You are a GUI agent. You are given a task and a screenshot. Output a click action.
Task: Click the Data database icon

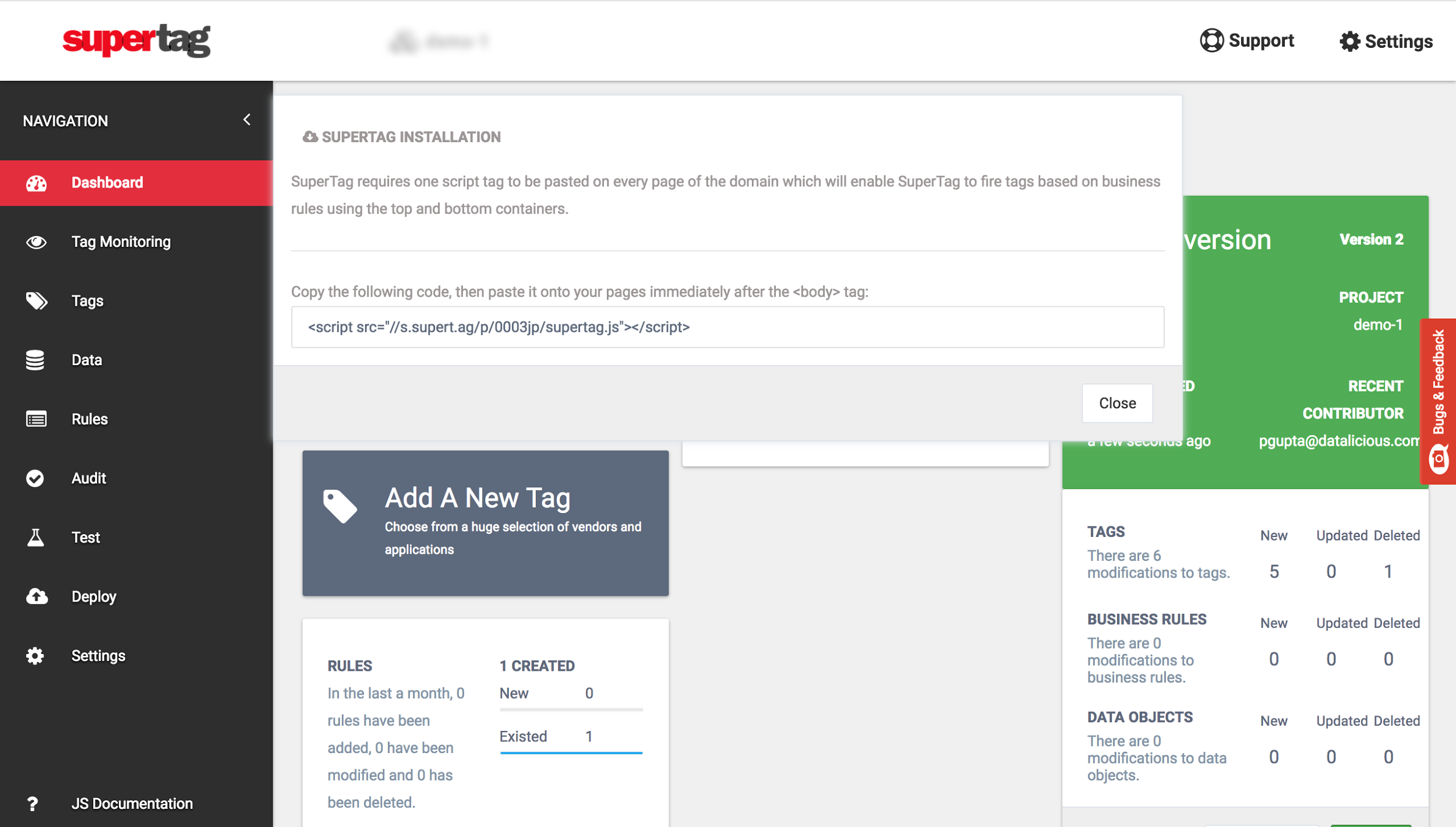pyautogui.click(x=35, y=360)
